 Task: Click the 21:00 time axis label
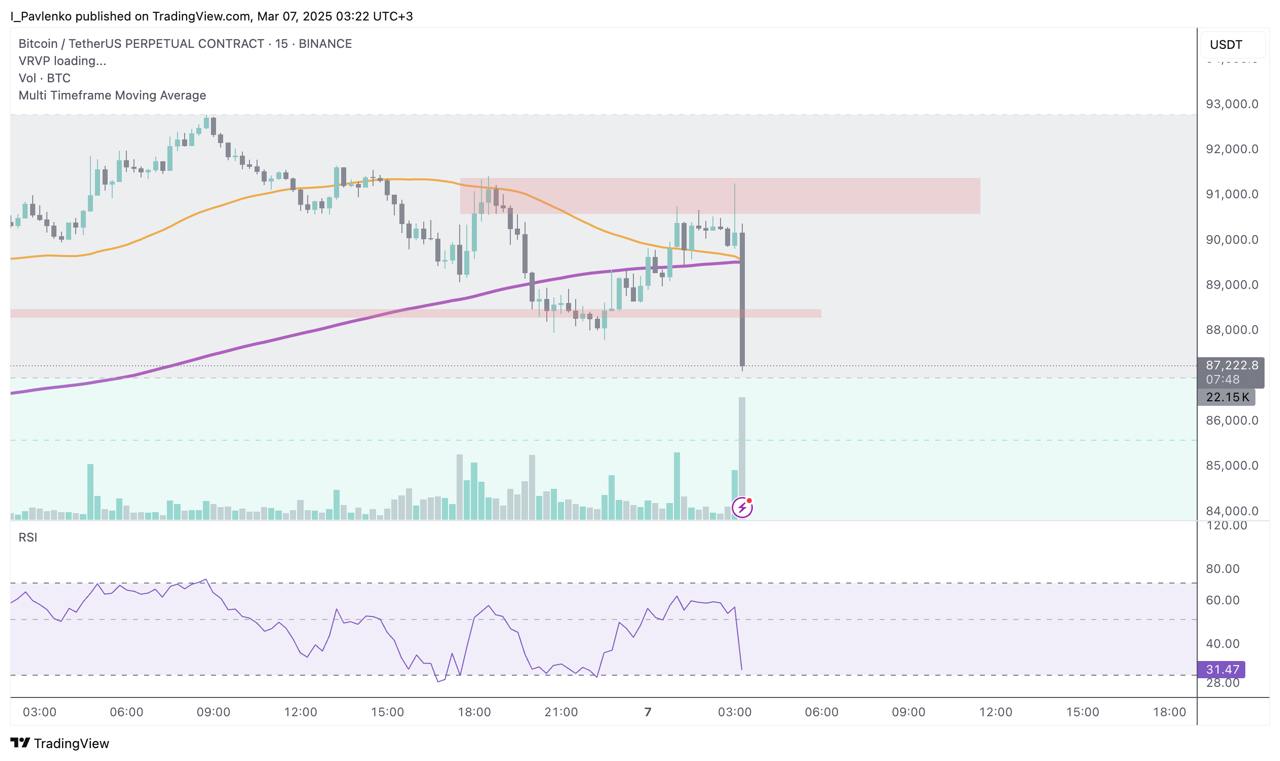pos(561,712)
